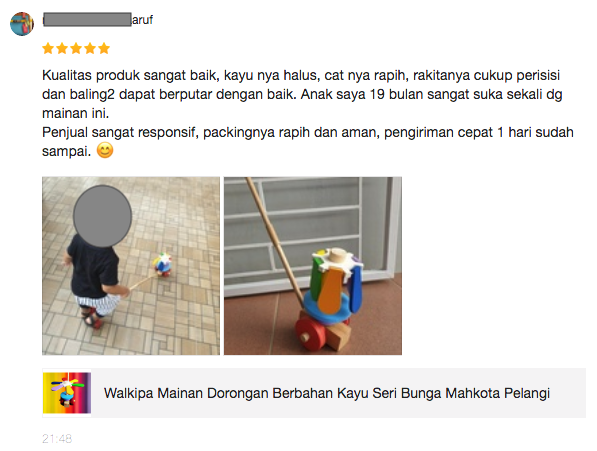Click the review text starting "Kualitas produk"
Image resolution: width=597 pixels, height=451 pixels.
click(x=302, y=94)
